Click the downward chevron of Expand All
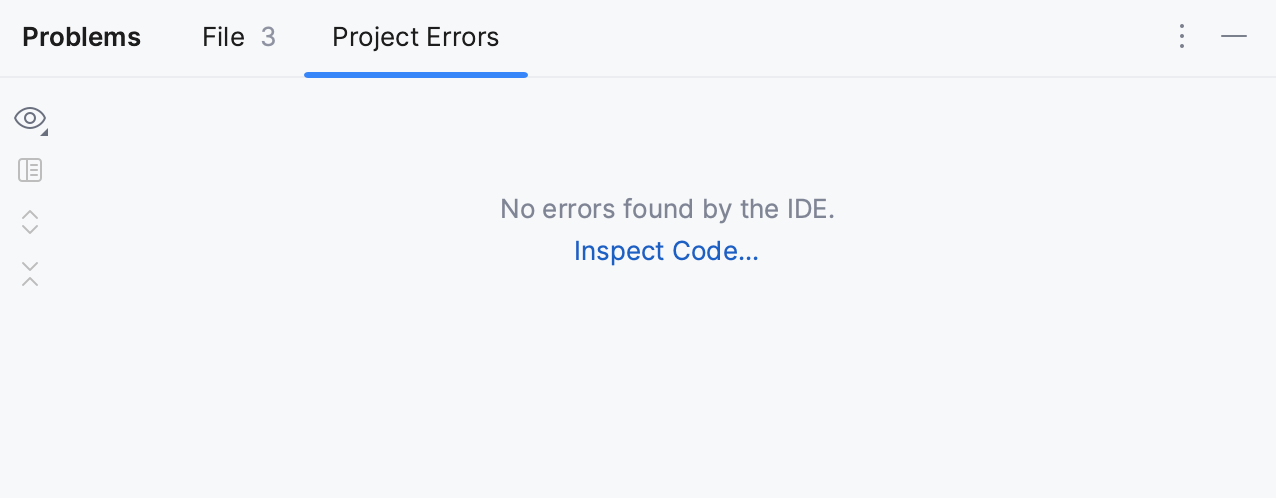1276x498 pixels. [x=30, y=230]
